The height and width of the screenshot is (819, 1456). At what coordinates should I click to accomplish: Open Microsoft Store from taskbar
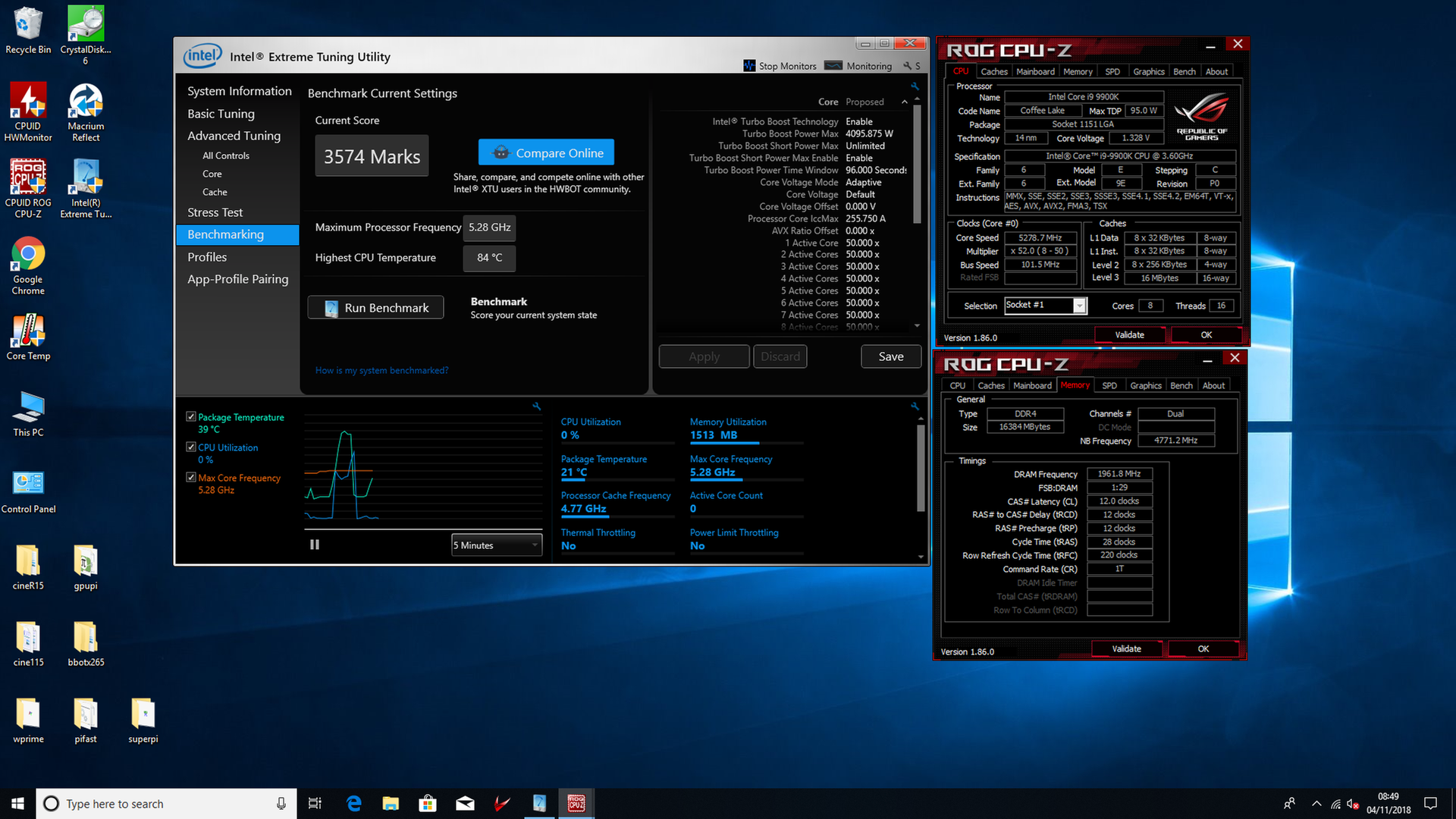click(x=428, y=803)
